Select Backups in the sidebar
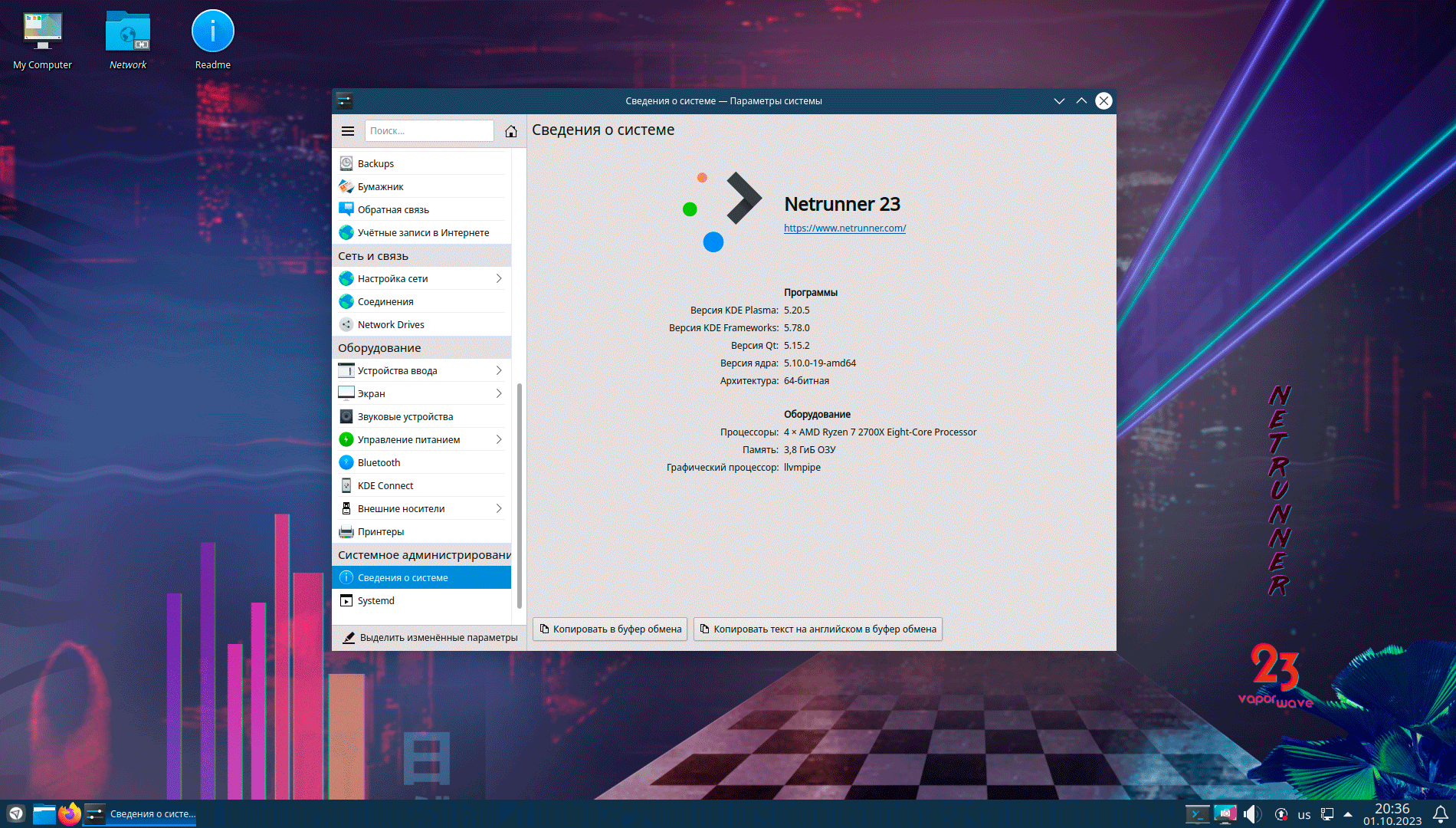1456x828 pixels. [375, 163]
